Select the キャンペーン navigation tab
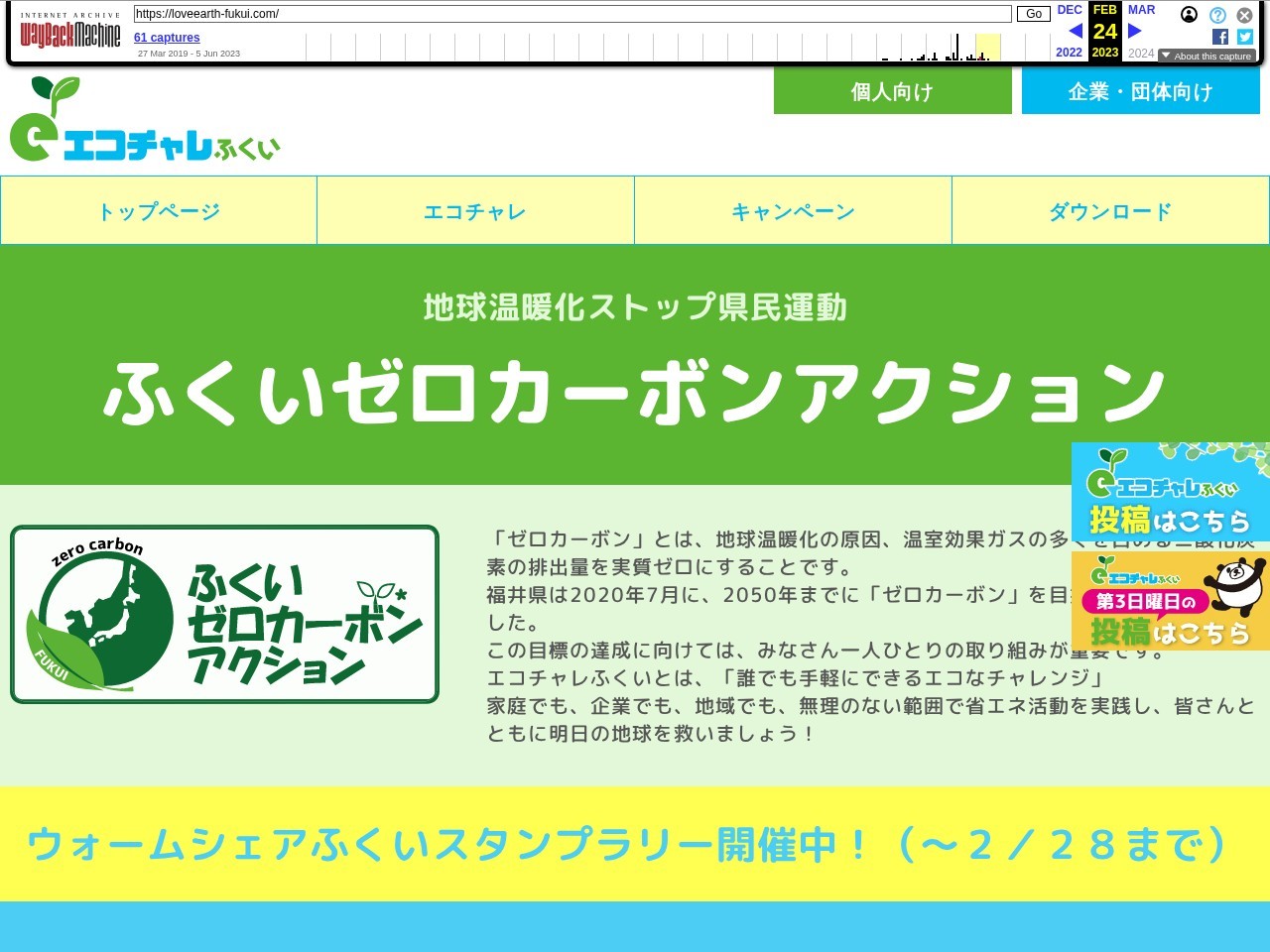Screen dimensions: 1270x952 [793, 211]
